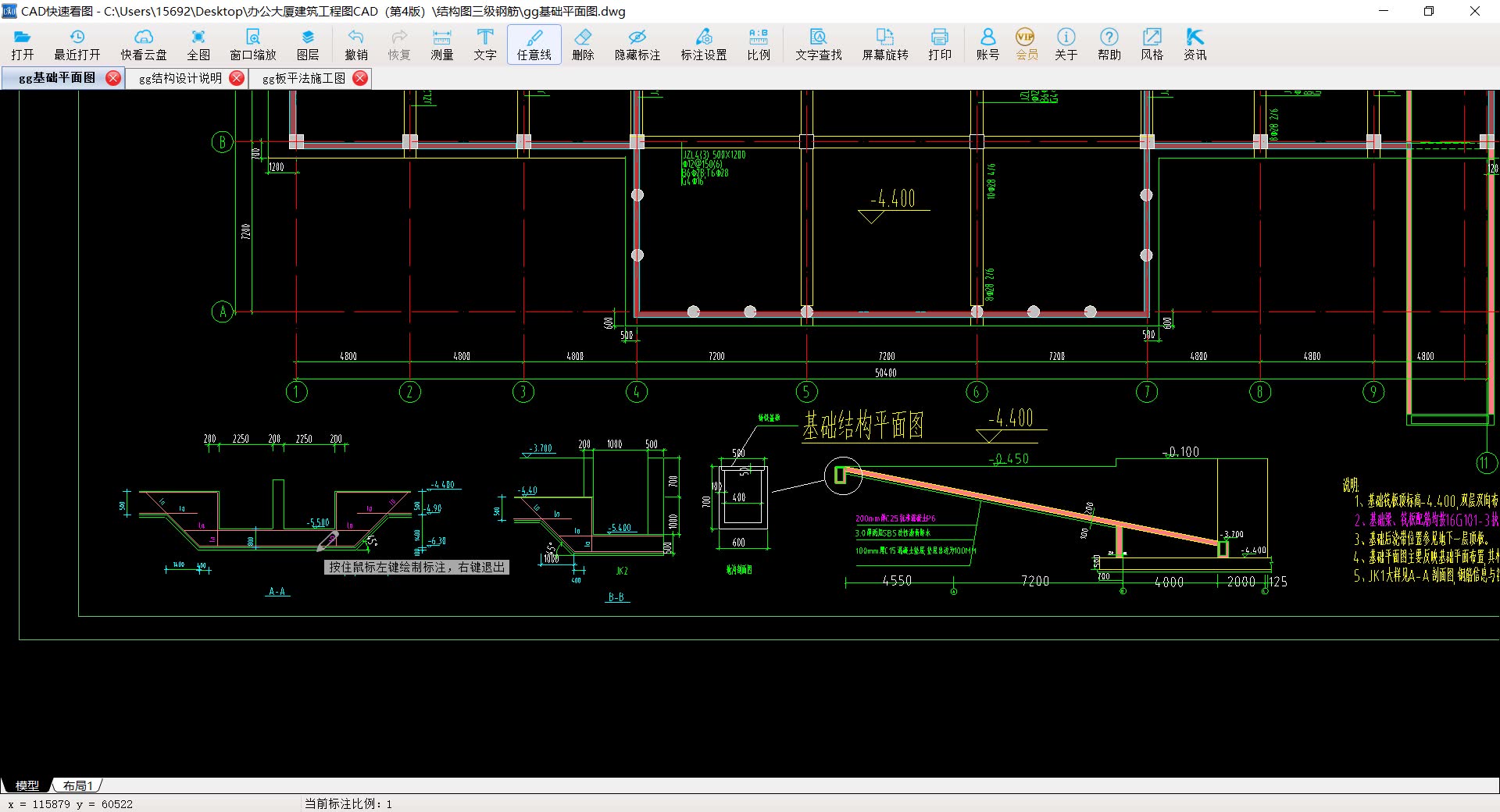Close the gg结构设计说明 tab
Screen dimensions: 1500x812
tap(237, 78)
